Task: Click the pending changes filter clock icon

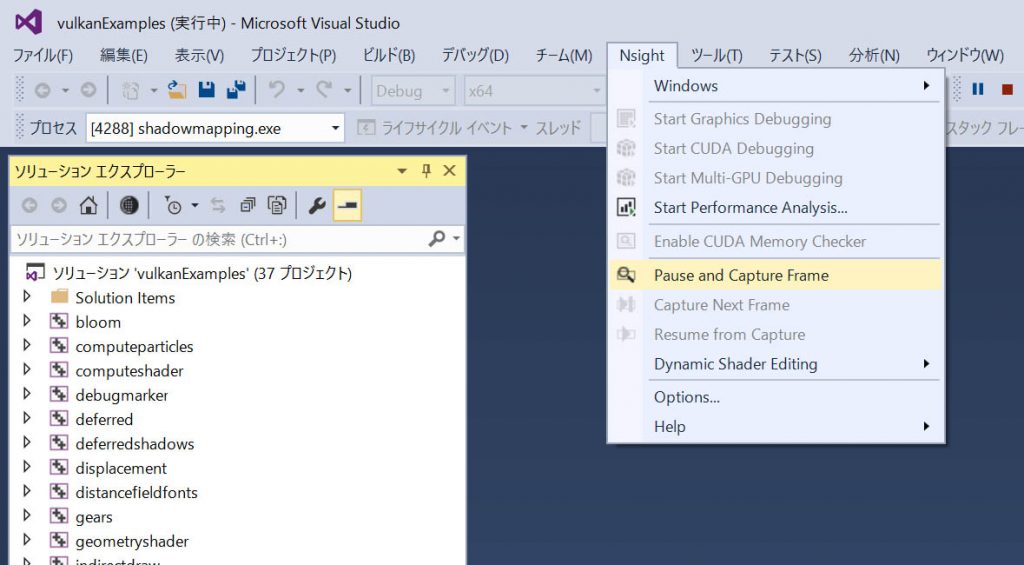Action: [174, 206]
